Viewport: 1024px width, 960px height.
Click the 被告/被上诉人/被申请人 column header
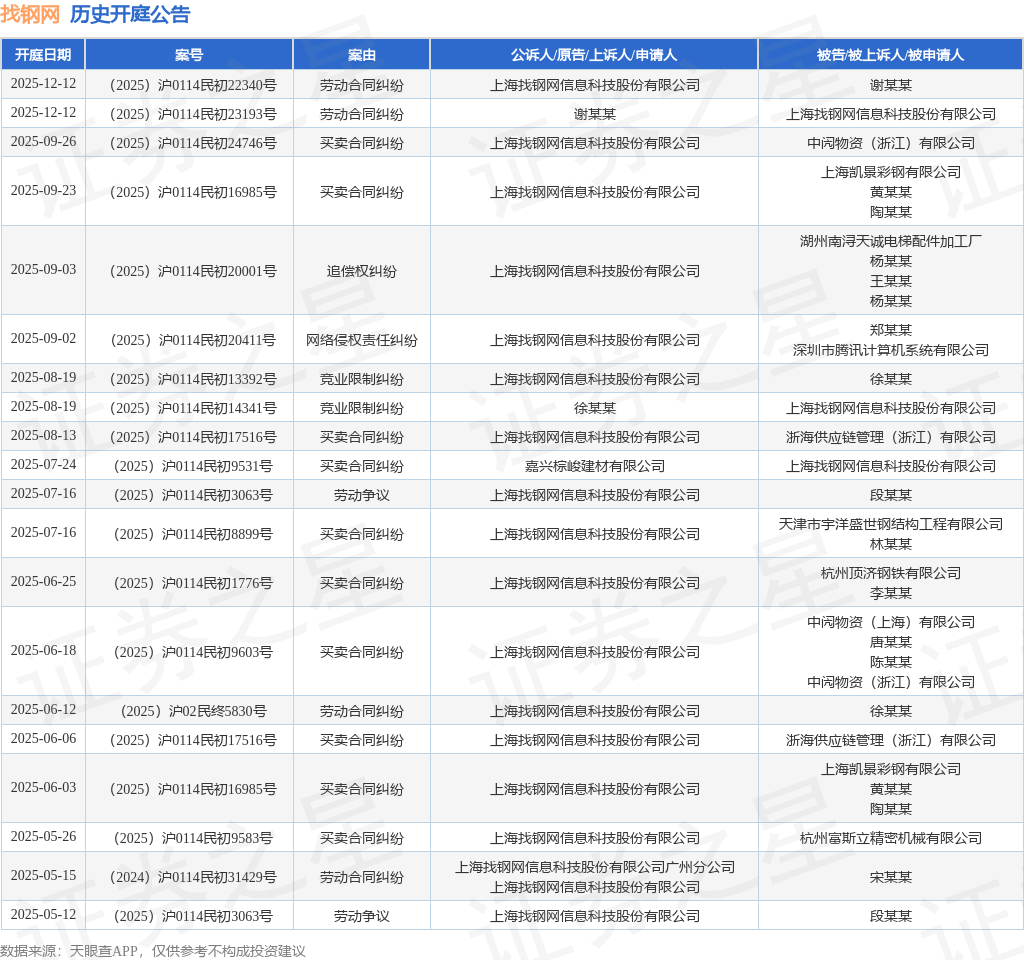891,55
